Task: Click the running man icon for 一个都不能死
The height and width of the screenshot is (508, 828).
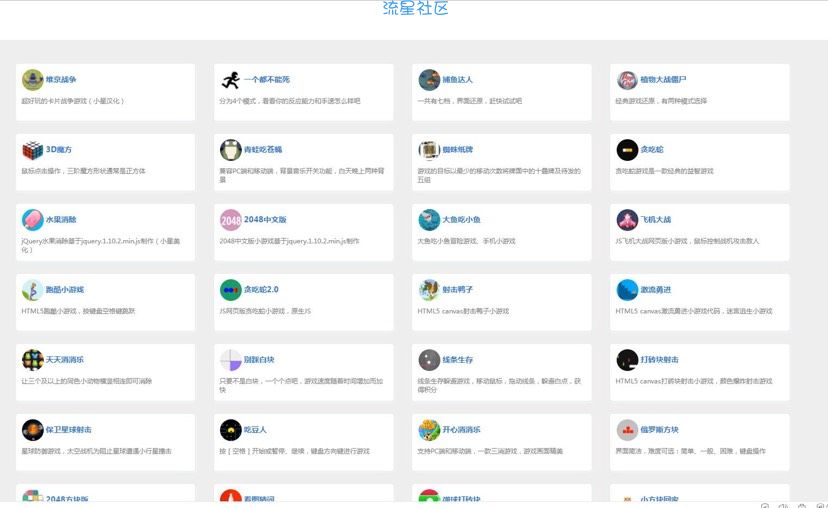Action: click(230, 80)
